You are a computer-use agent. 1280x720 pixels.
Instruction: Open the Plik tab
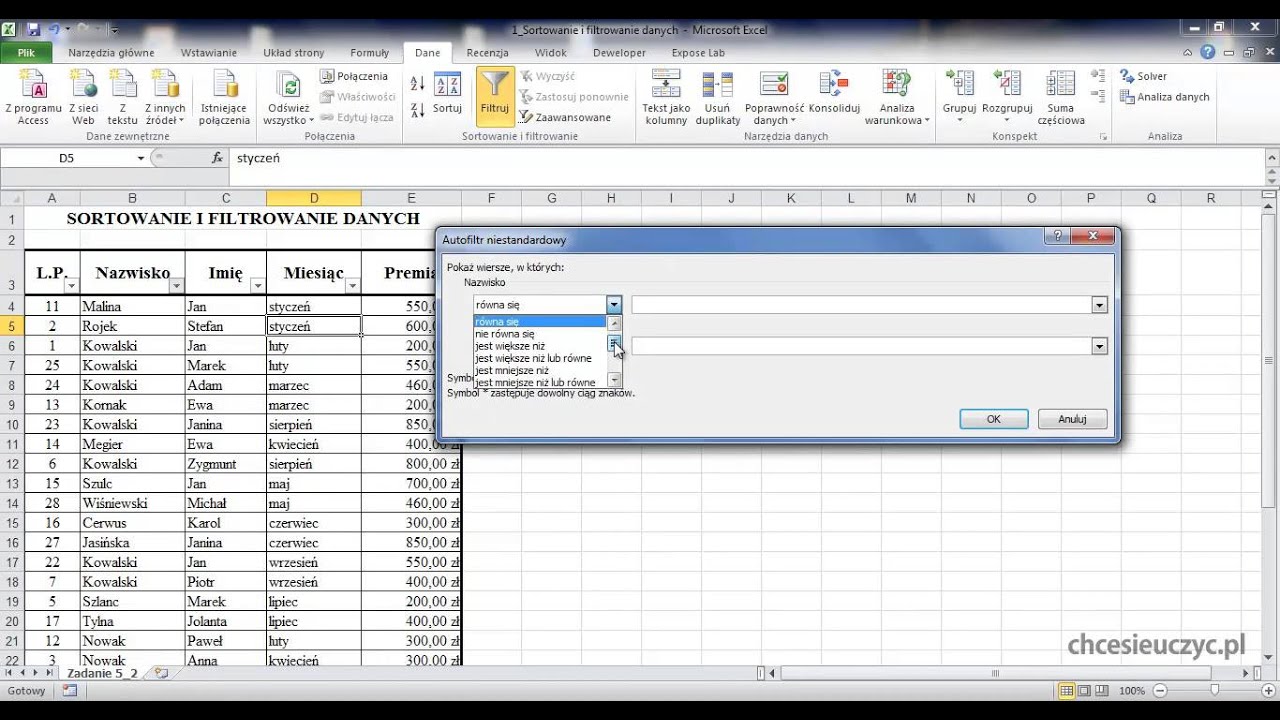click(27, 53)
